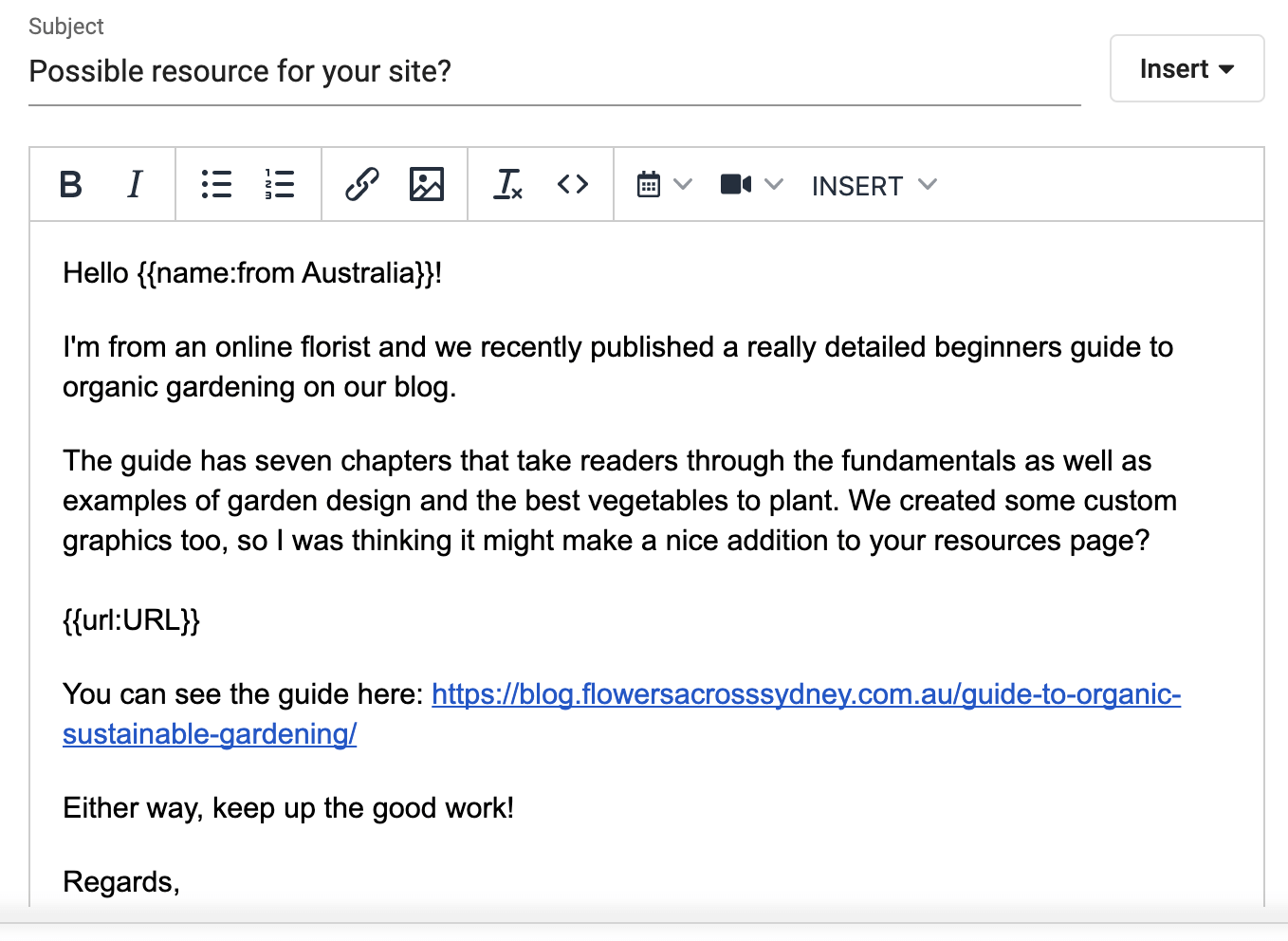Expand the toolbar INSERT menu
The width and height of the screenshot is (1288, 941).
point(874,185)
